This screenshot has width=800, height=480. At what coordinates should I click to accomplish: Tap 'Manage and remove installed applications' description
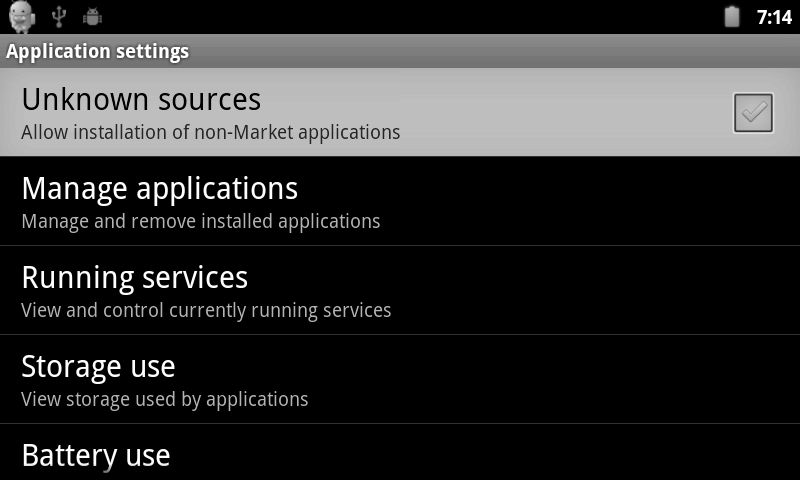click(x=201, y=221)
